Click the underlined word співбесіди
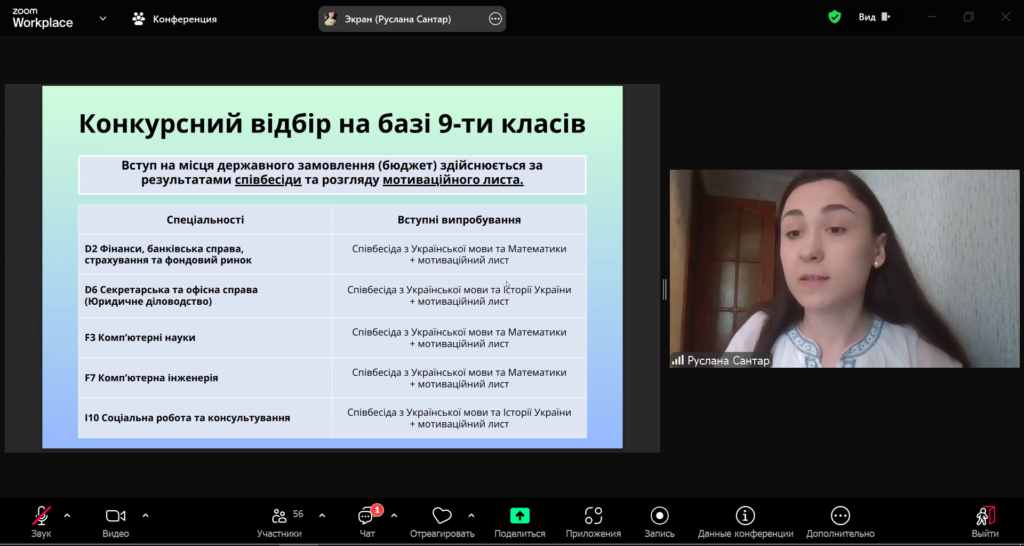1024x546 pixels. pos(268,180)
